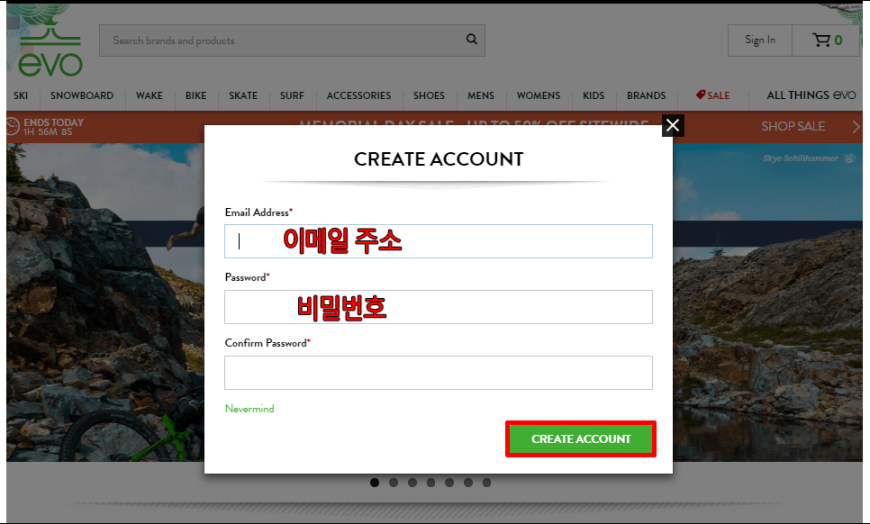The height and width of the screenshot is (524, 870).
Task: Select the fifth carousel dot
Action: 449,482
